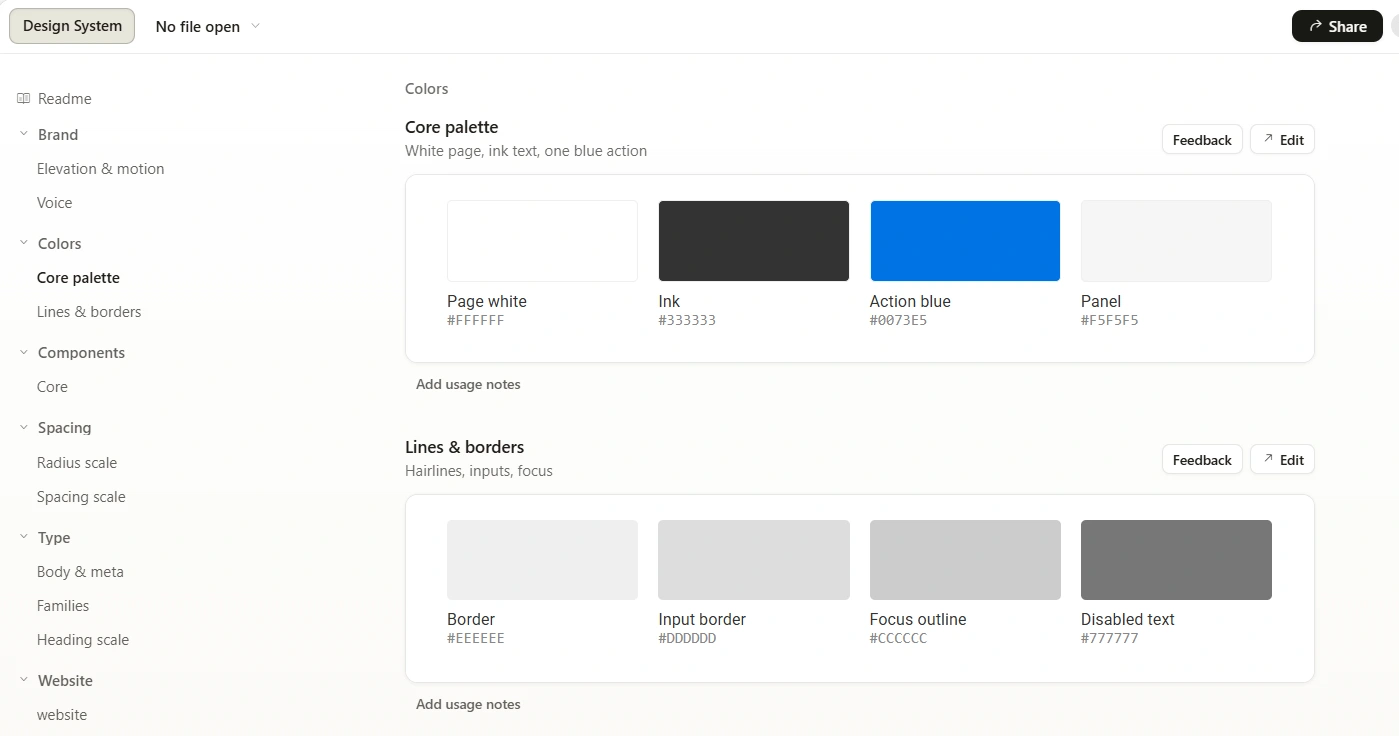Edit the Core palette section
This screenshot has width=1399, height=736.
1282,139
